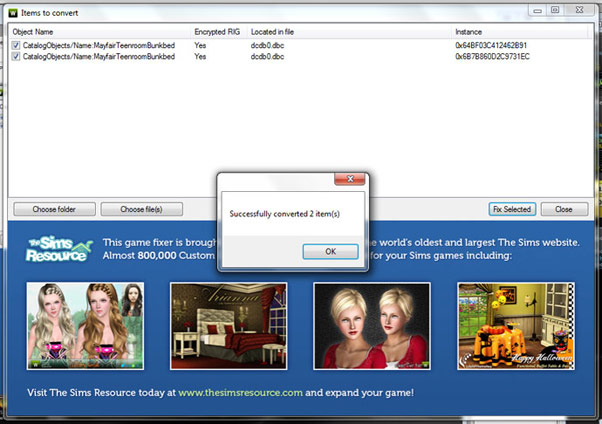602x424 pixels.
Task: Click the Fix Selected button
Action: pyautogui.click(x=512, y=209)
